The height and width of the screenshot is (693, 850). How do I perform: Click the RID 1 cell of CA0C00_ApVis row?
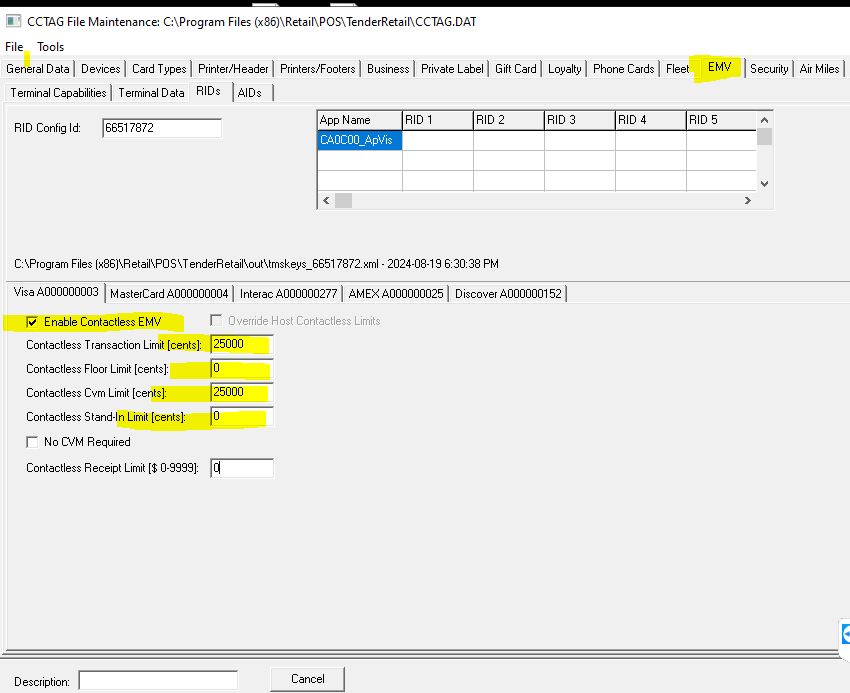click(x=437, y=140)
